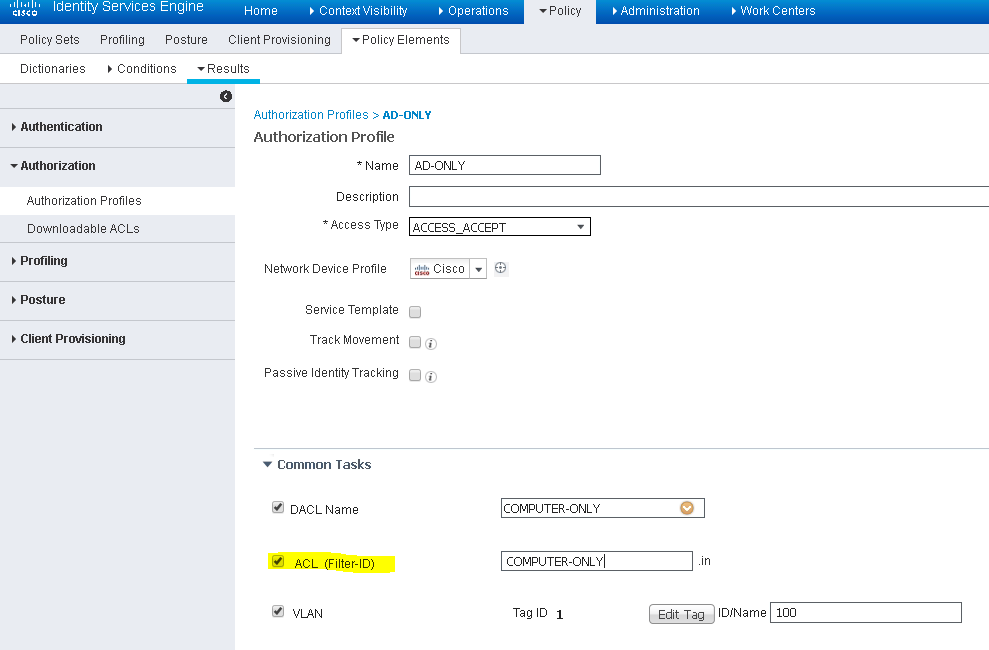The image size is (989, 650).
Task: Show Track Movement info icon
Action: 431,344
